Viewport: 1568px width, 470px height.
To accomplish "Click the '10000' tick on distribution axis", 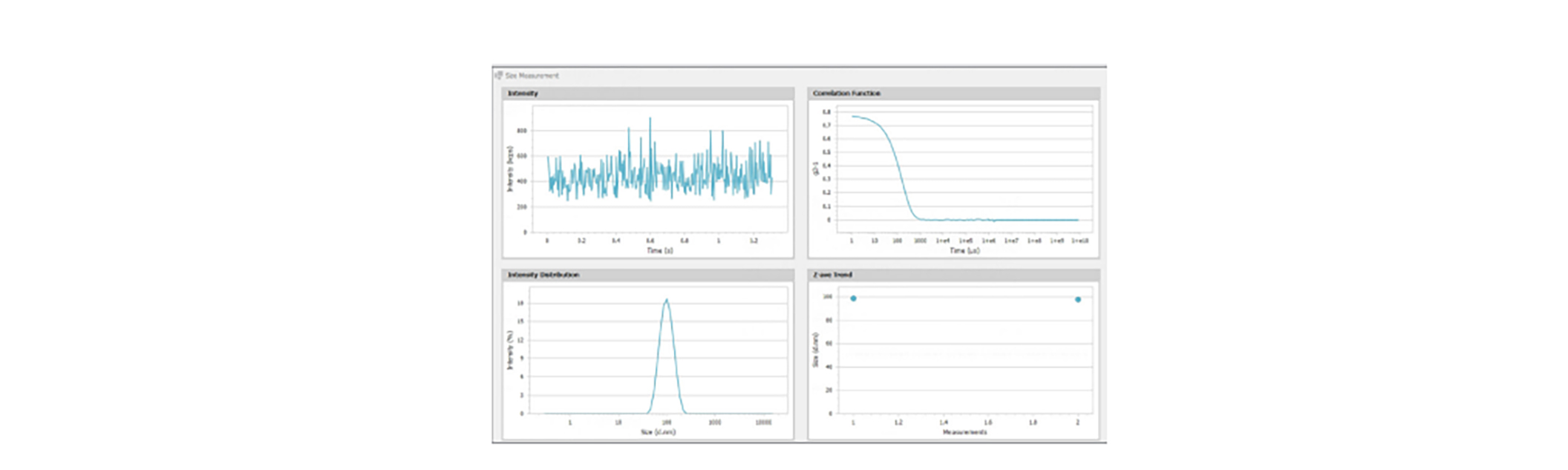I will pos(763,422).
